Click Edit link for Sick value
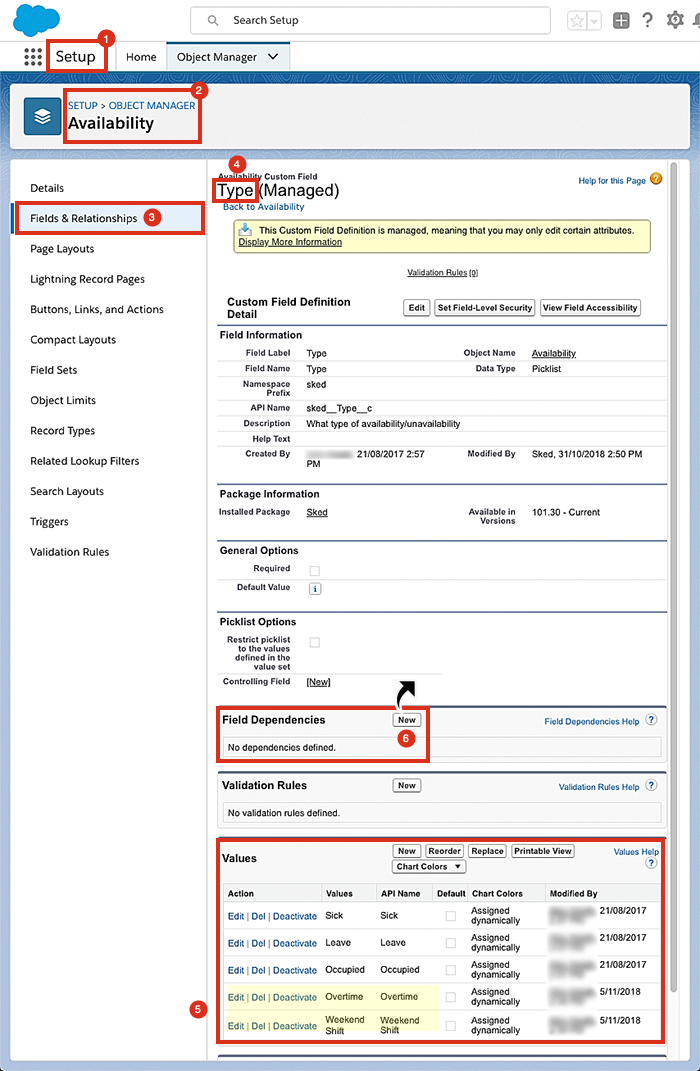The width and height of the screenshot is (700, 1071). (x=236, y=916)
